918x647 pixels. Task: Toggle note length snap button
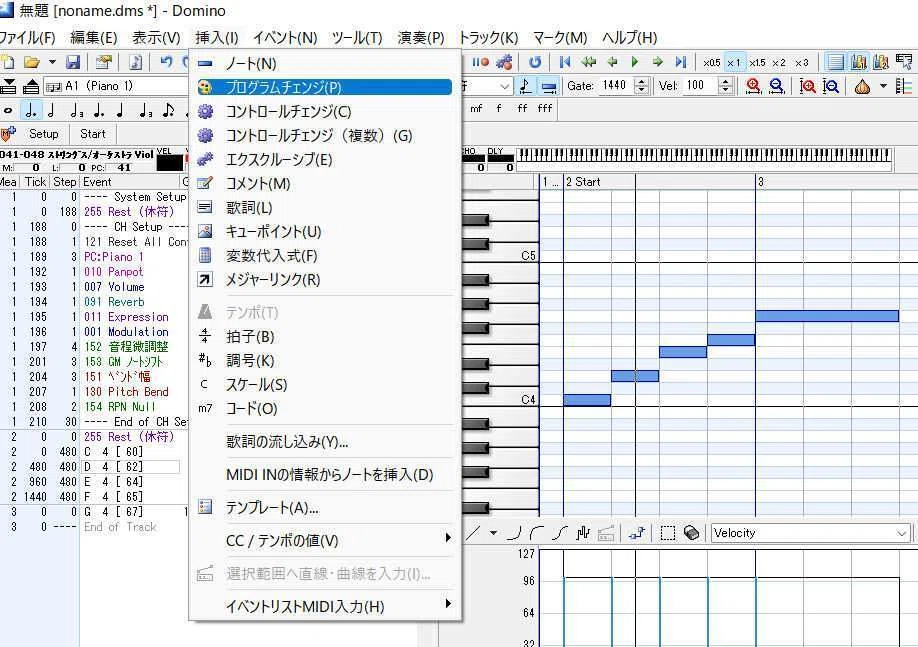pos(525,87)
